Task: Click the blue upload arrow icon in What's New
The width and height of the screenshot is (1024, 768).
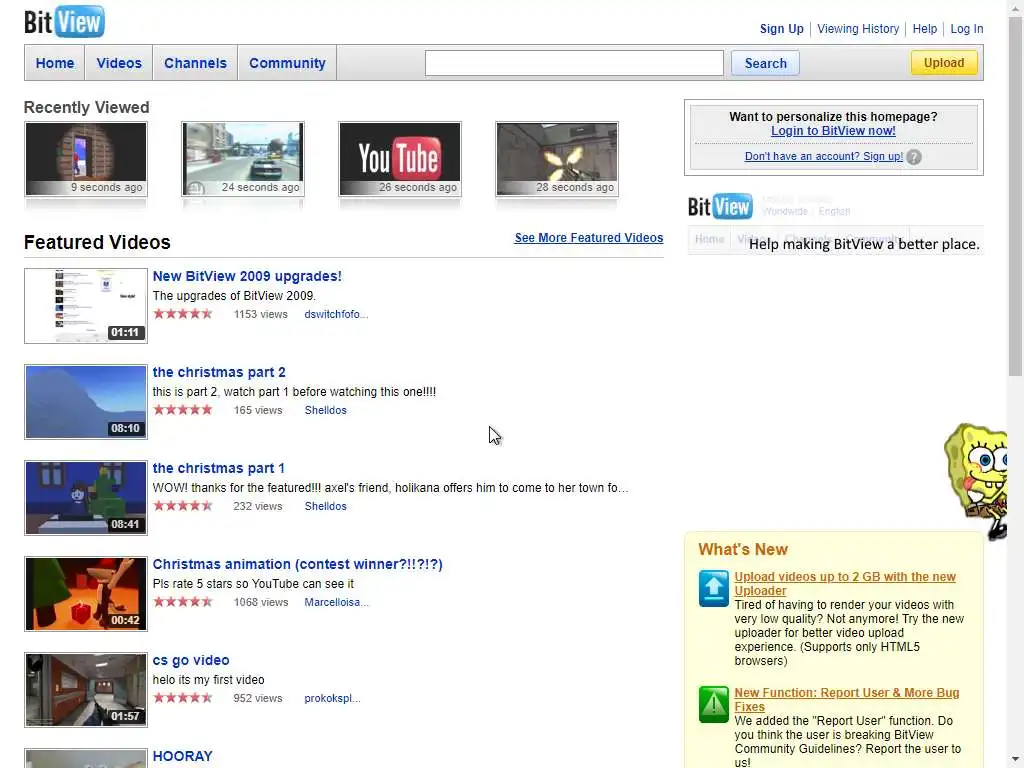Action: pos(713,588)
